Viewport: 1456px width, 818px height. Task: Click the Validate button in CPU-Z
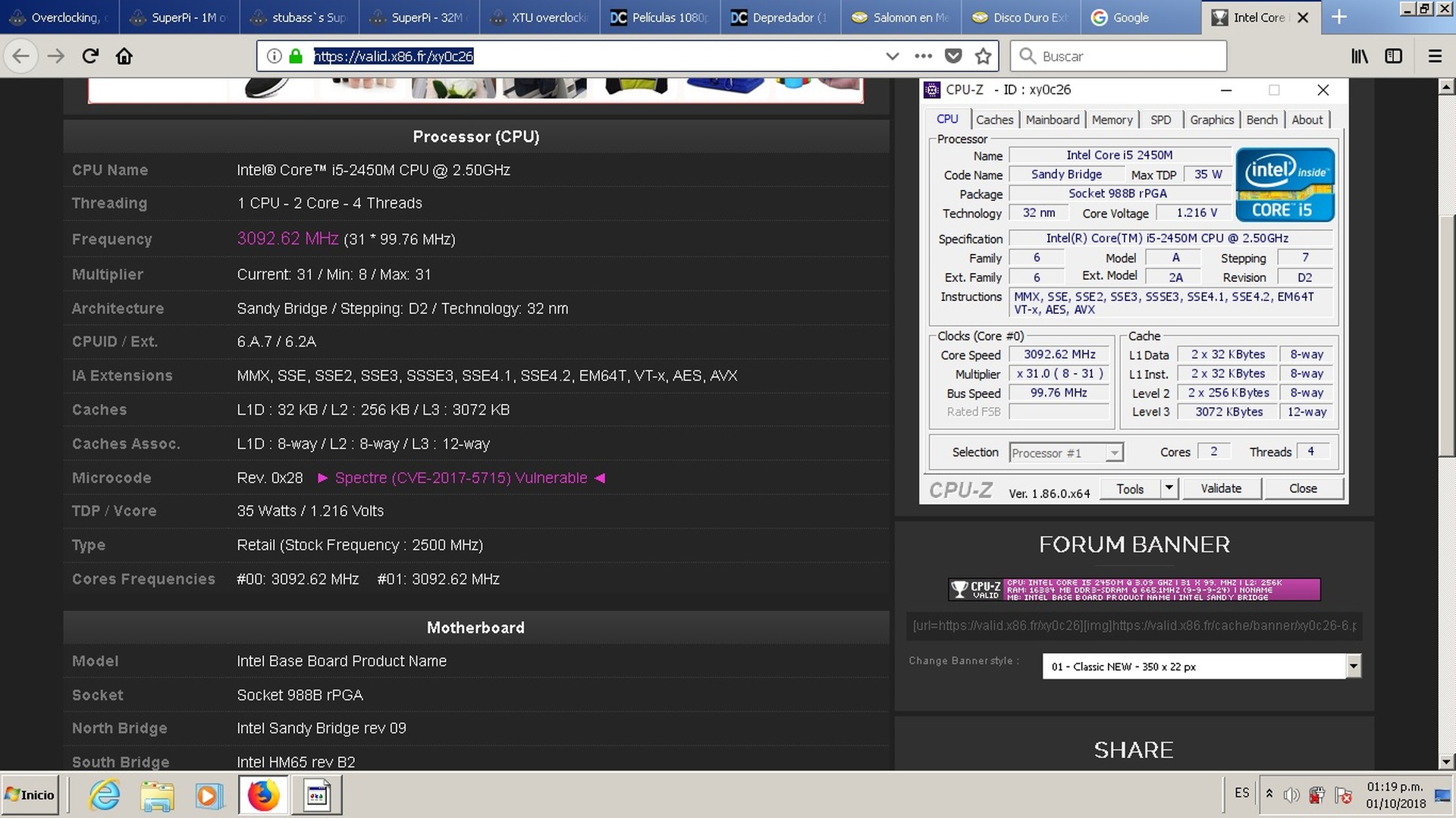pyautogui.click(x=1221, y=488)
